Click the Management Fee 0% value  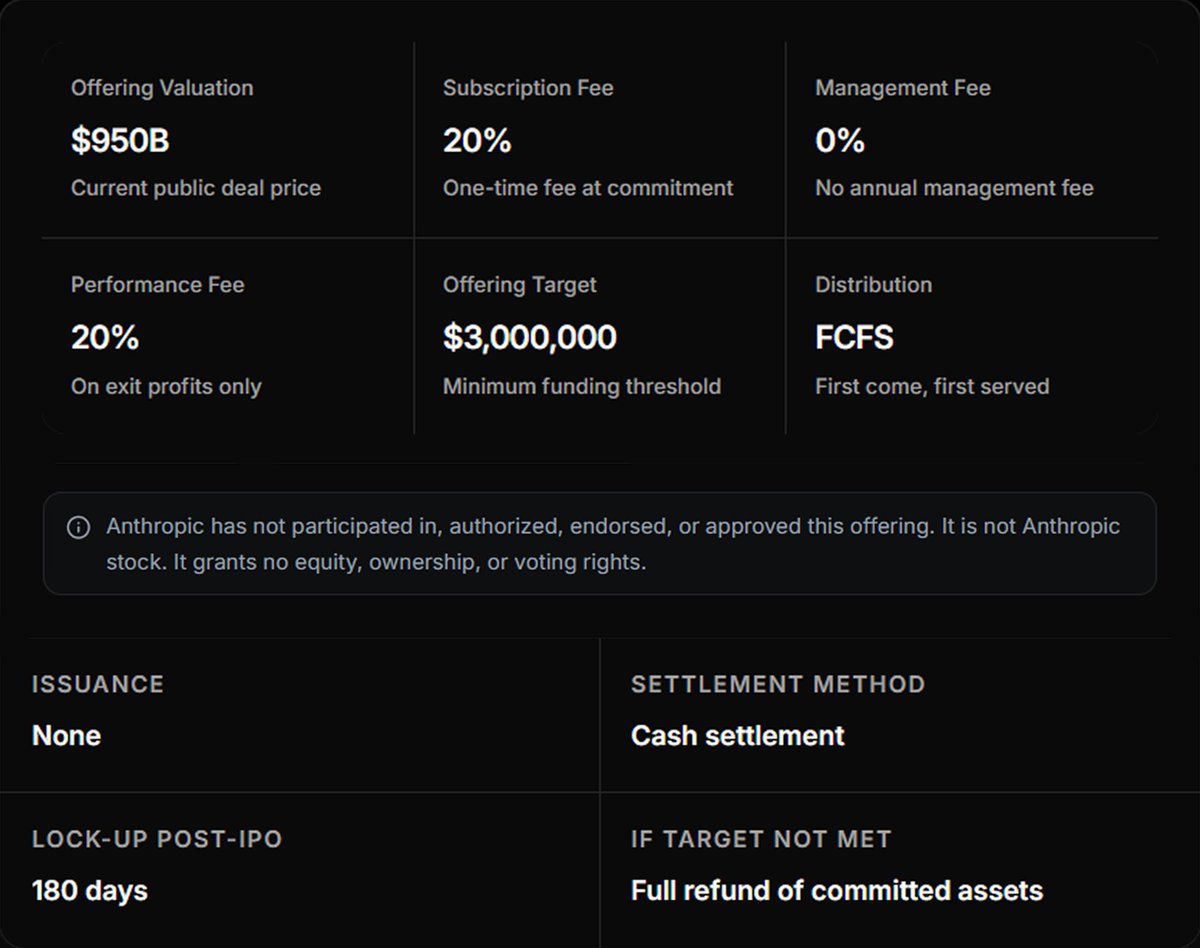[840, 141]
